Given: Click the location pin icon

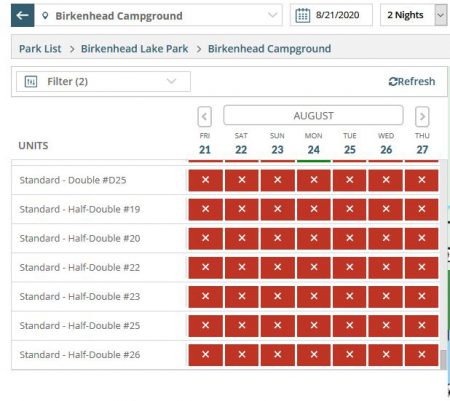Looking at the screenshot, I should click(x=45, y=15).
